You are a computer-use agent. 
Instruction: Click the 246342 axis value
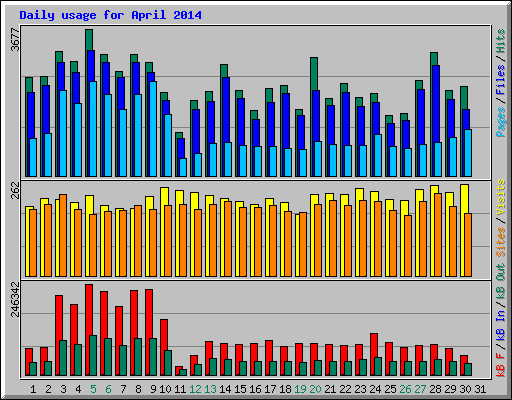click(x=15, y=299)
